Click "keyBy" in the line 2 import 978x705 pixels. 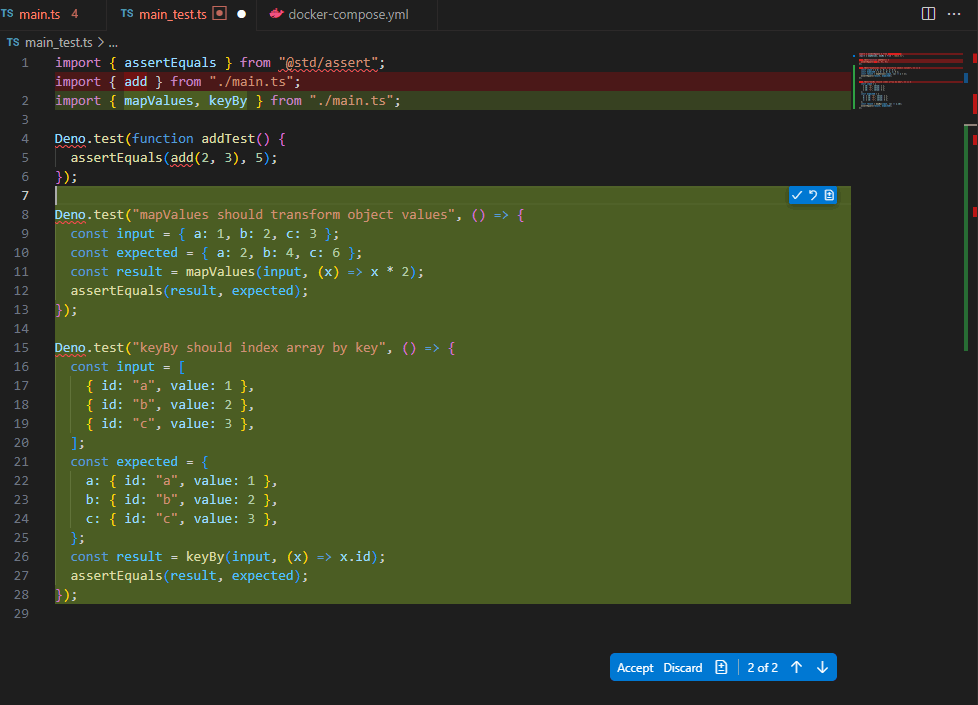(228, 100)
